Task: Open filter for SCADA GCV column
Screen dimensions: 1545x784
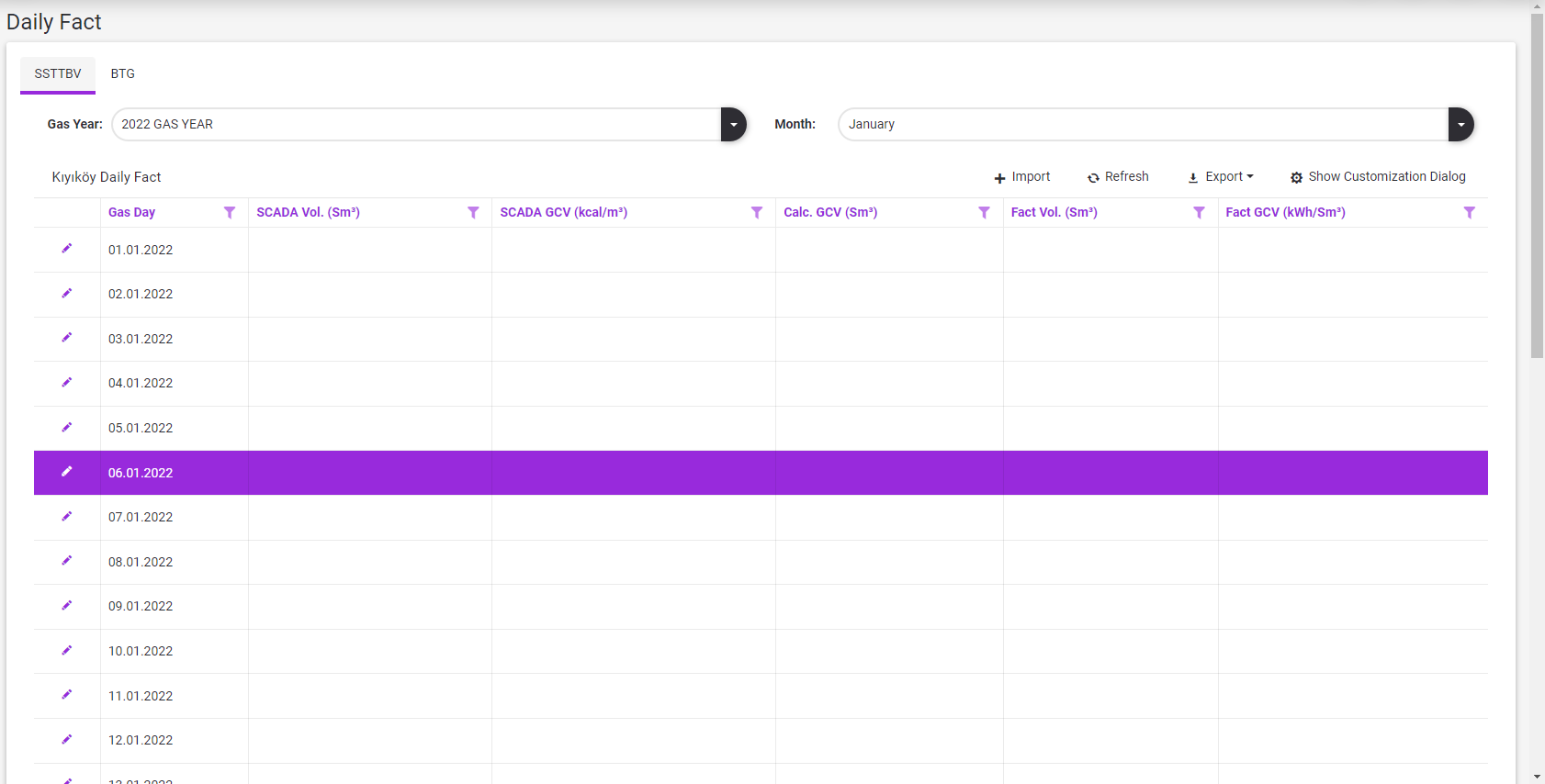Action: click(x=757, y=213)
